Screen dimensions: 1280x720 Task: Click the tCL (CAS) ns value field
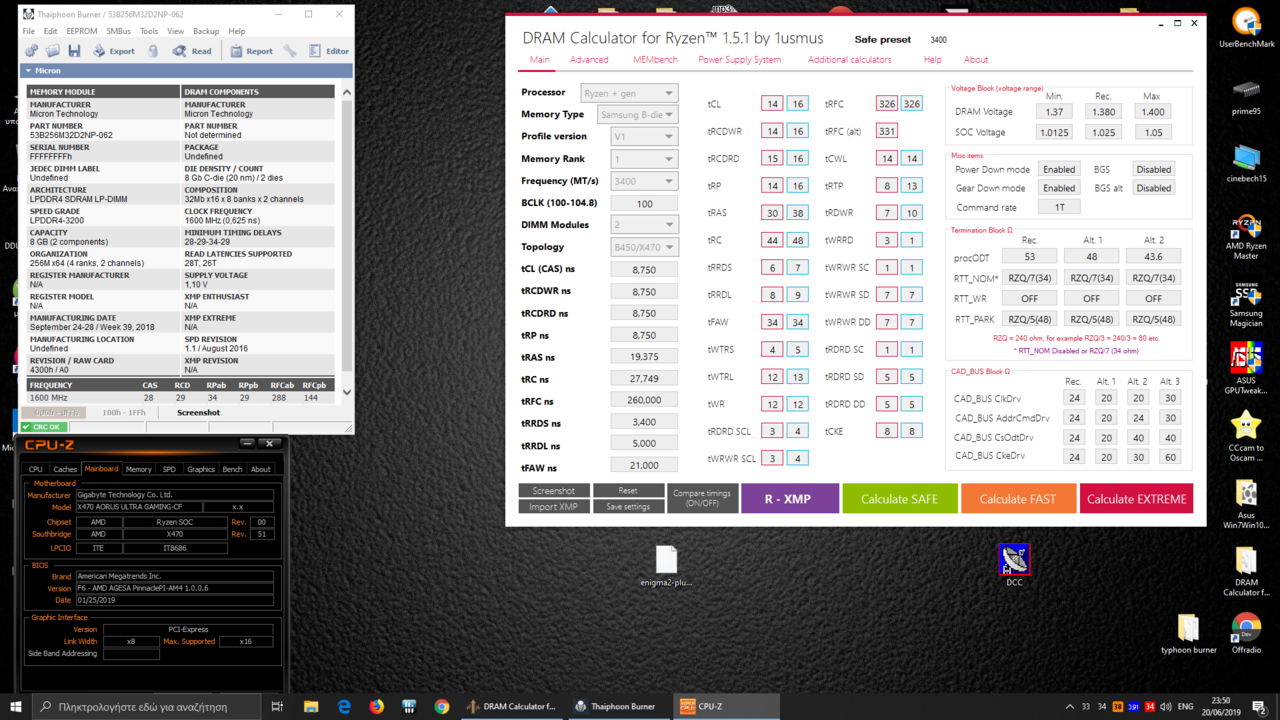pyautogui.click(x=644, y=269)
